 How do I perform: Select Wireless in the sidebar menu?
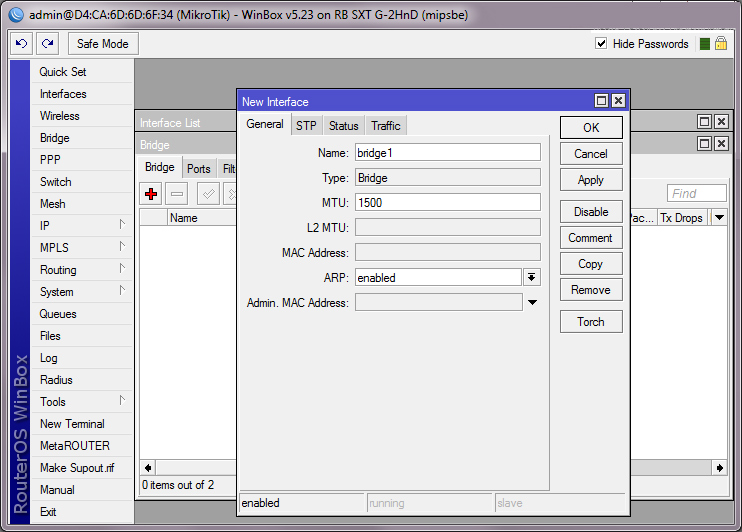point(60,116)
